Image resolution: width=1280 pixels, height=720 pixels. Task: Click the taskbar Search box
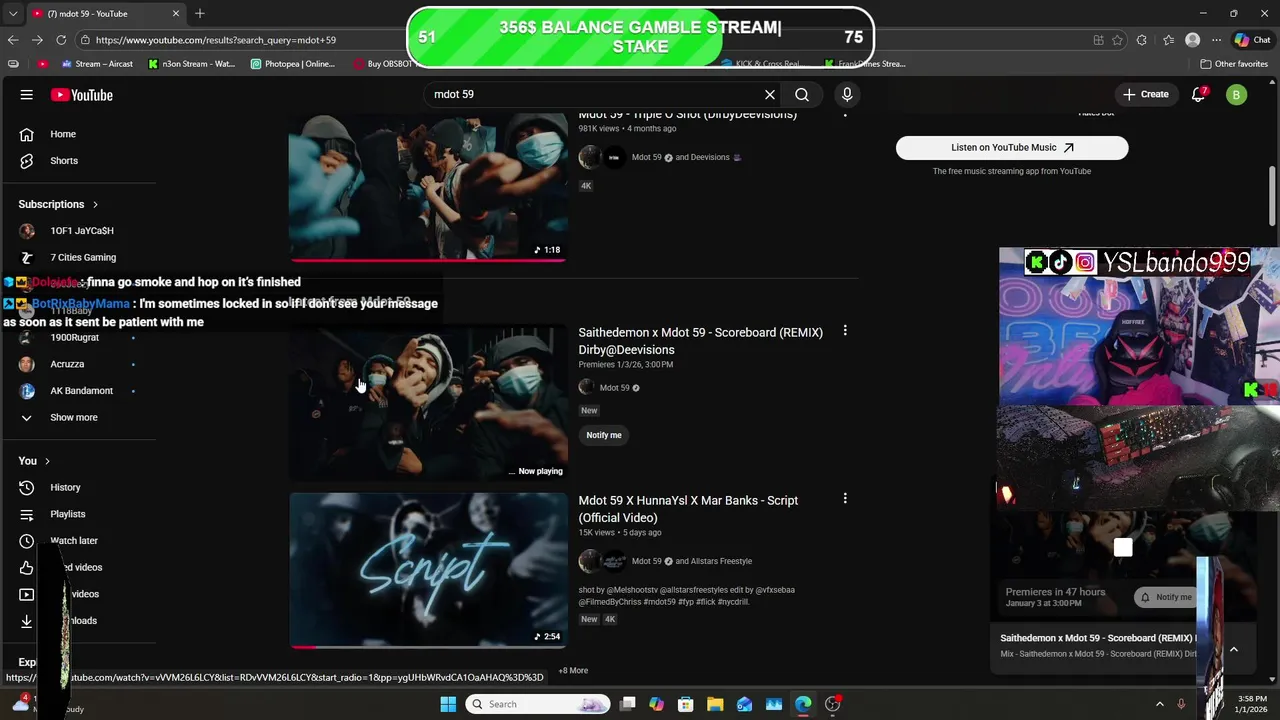pos(538,704)
